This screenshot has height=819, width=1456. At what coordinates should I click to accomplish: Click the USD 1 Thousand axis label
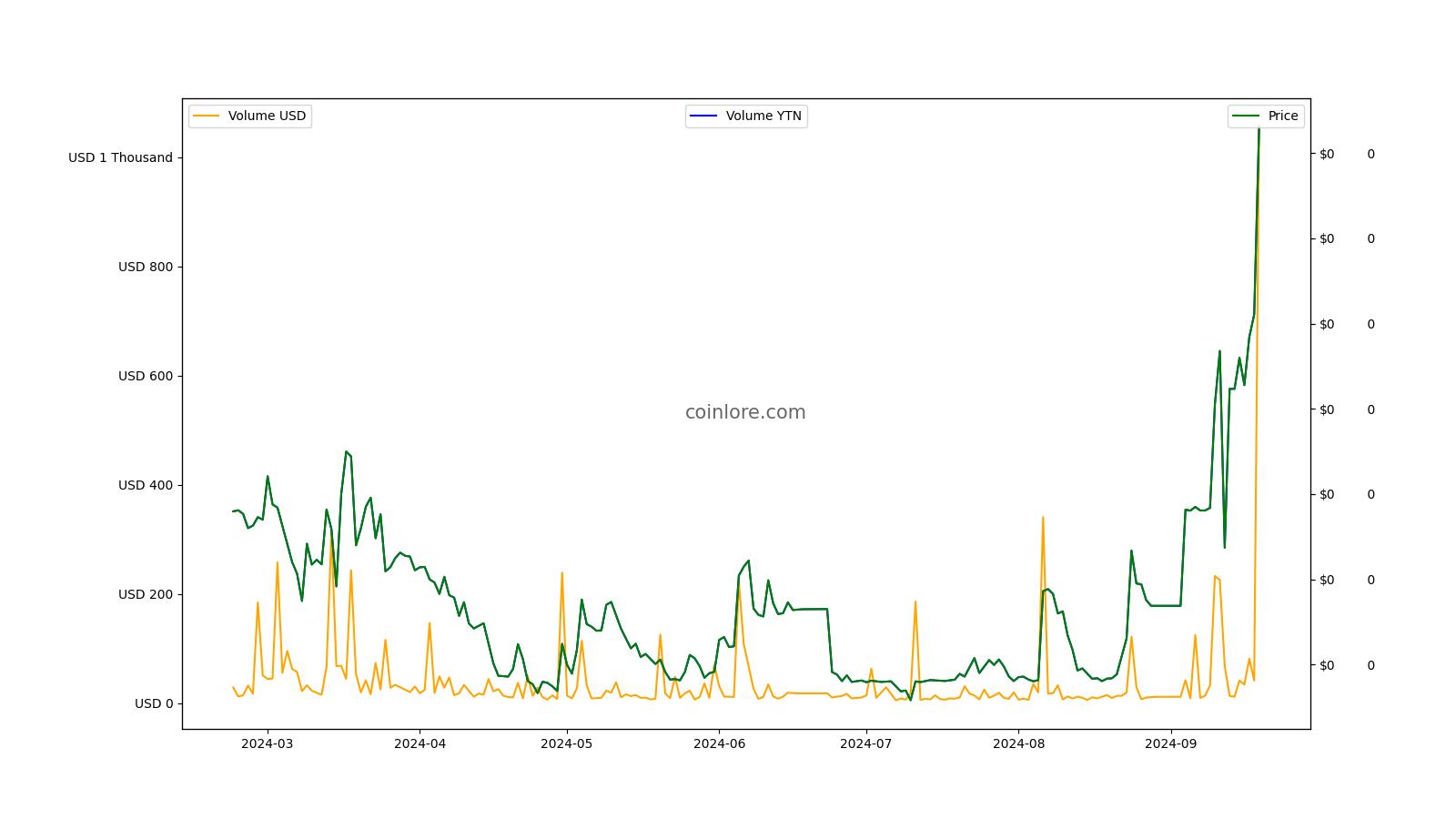click(120, 157)
